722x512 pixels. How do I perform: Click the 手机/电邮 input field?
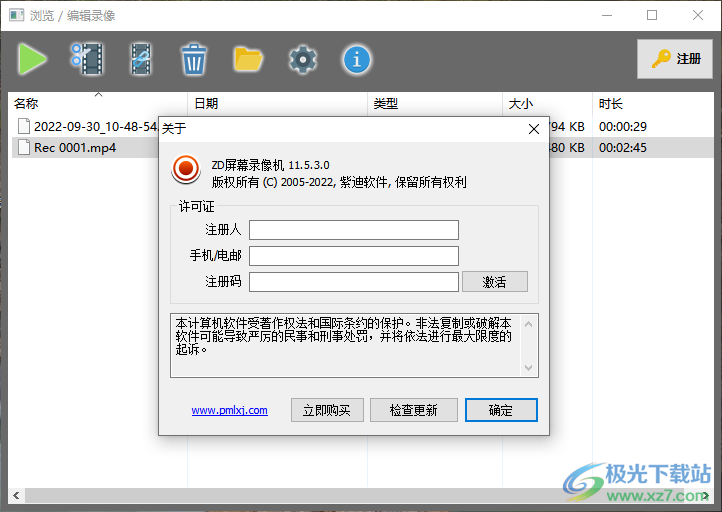(354, 256)
